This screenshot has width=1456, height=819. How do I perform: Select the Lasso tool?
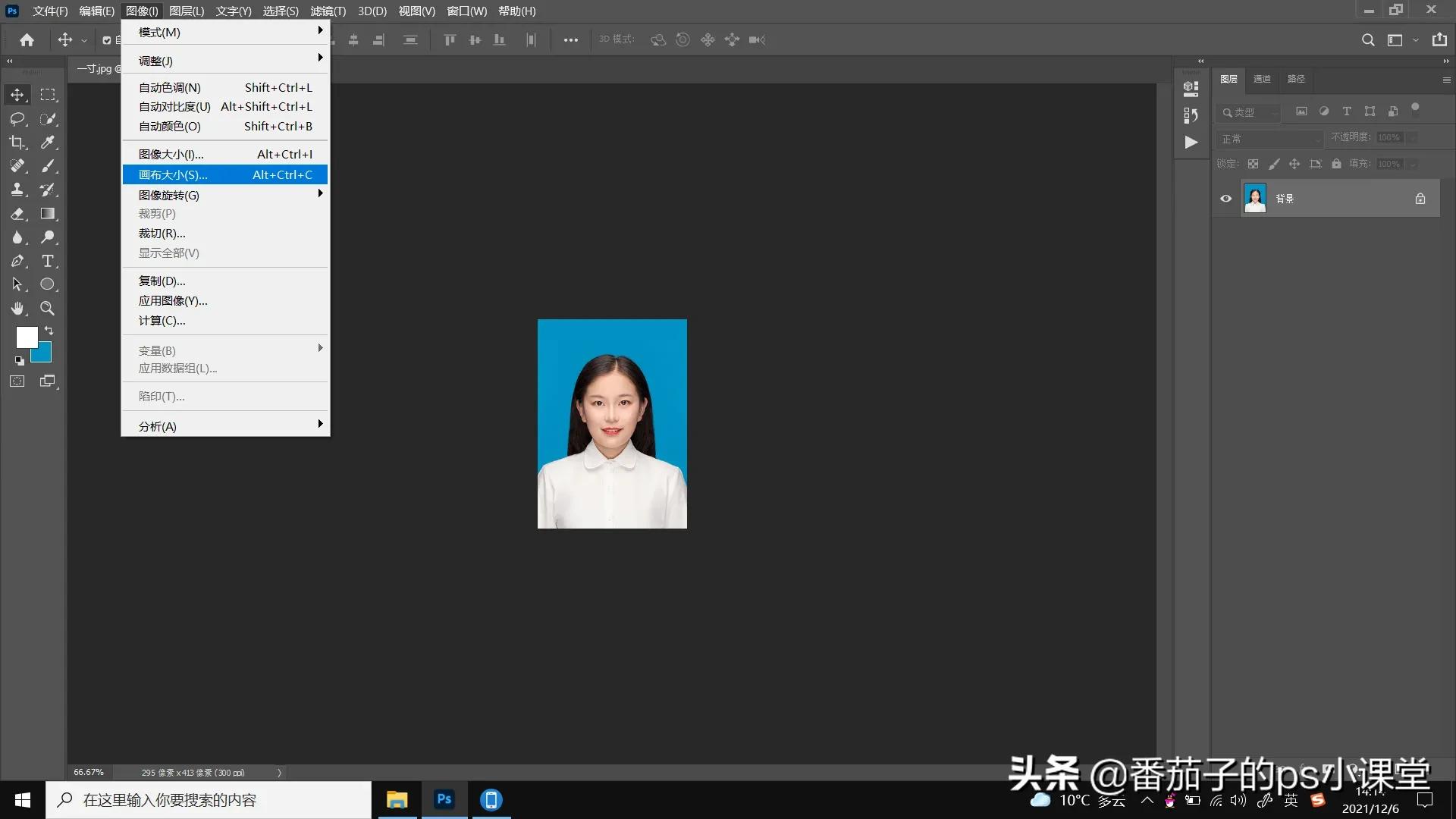[x=17, y=118]
